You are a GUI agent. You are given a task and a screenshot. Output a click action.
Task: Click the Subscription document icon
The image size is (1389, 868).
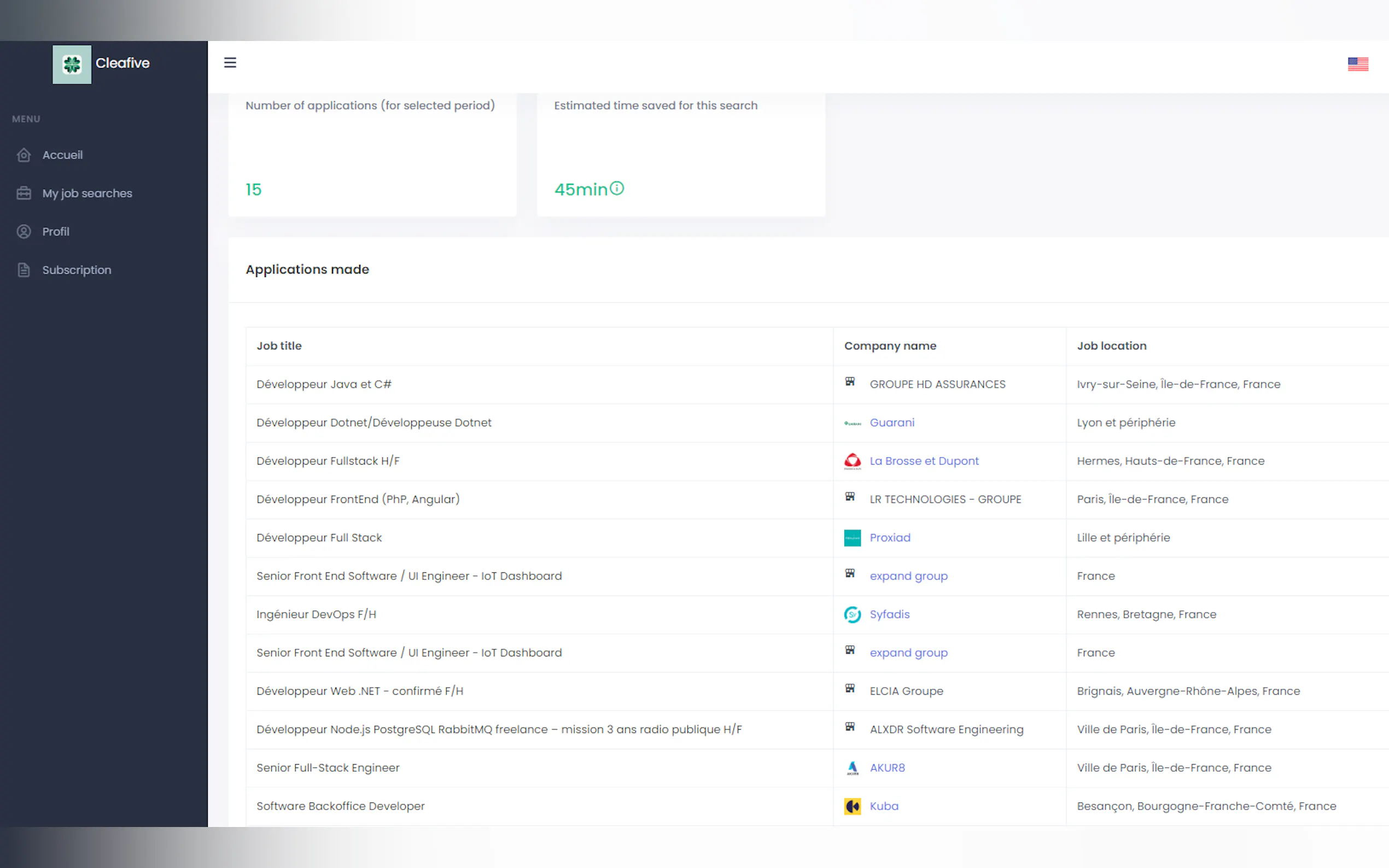coord(24,270)
